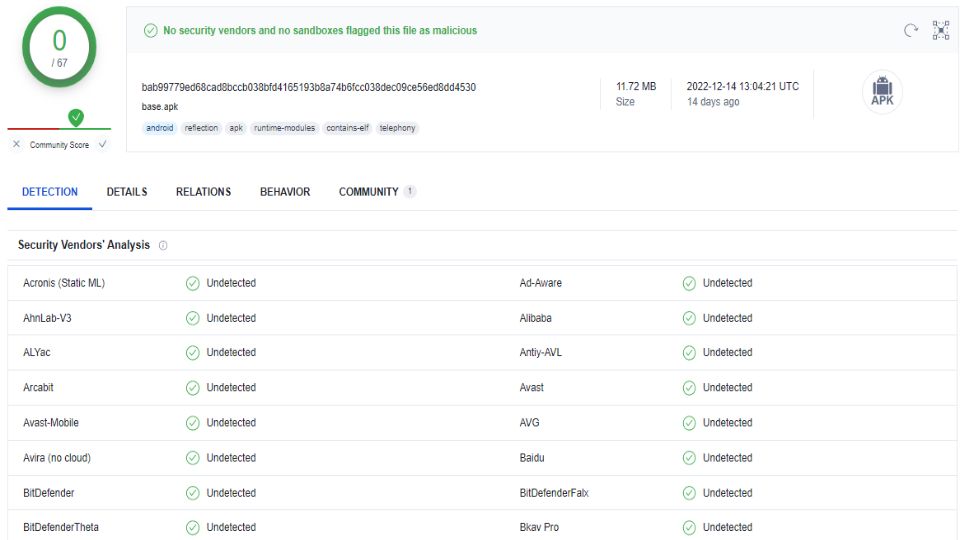Screen dimensions: 960x540
Task: Click the Acronis (Static ML) vendor name
Action: click(x=64, y=283)
